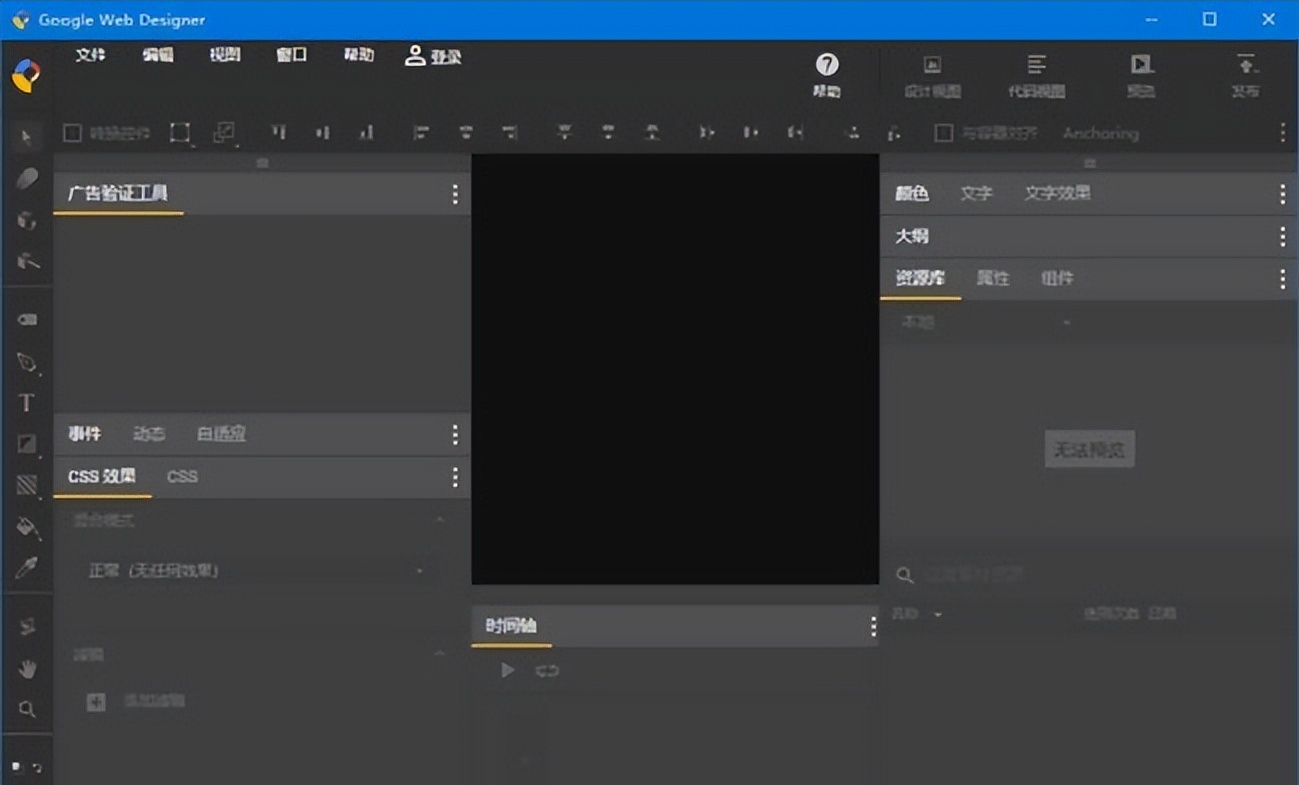Click the 登录 sign-in button
This screenshot has width=1299, height=785.
click(x=433, y=56)
